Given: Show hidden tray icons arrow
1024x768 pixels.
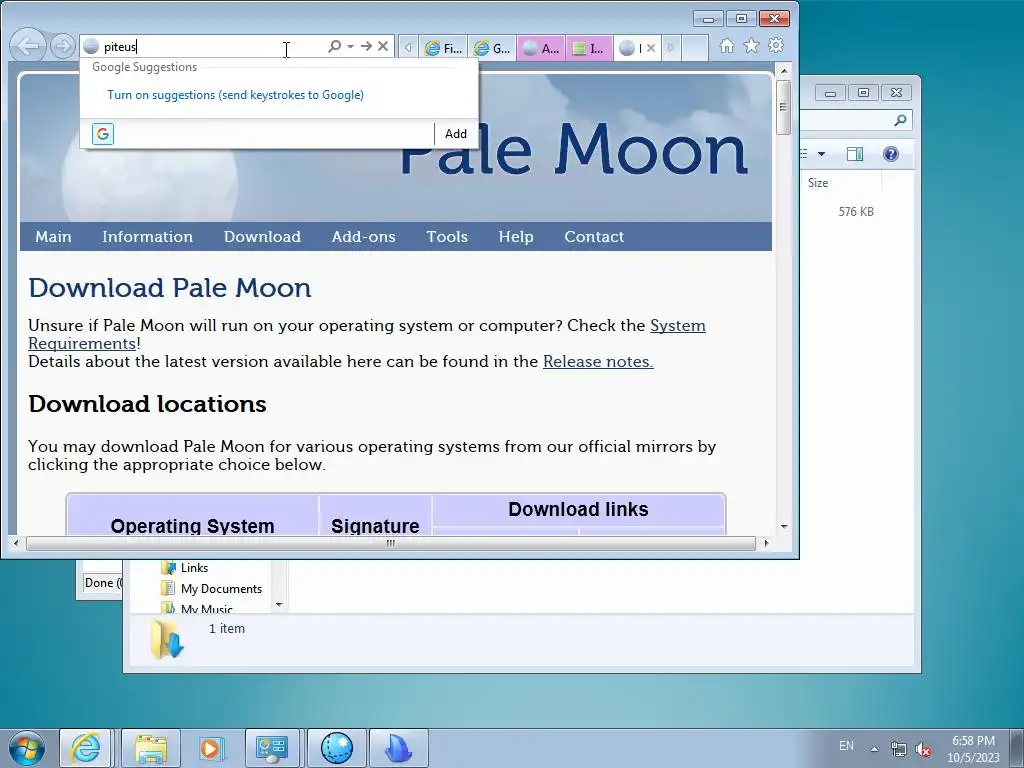Looking at the screenshot, I should 874,748.
